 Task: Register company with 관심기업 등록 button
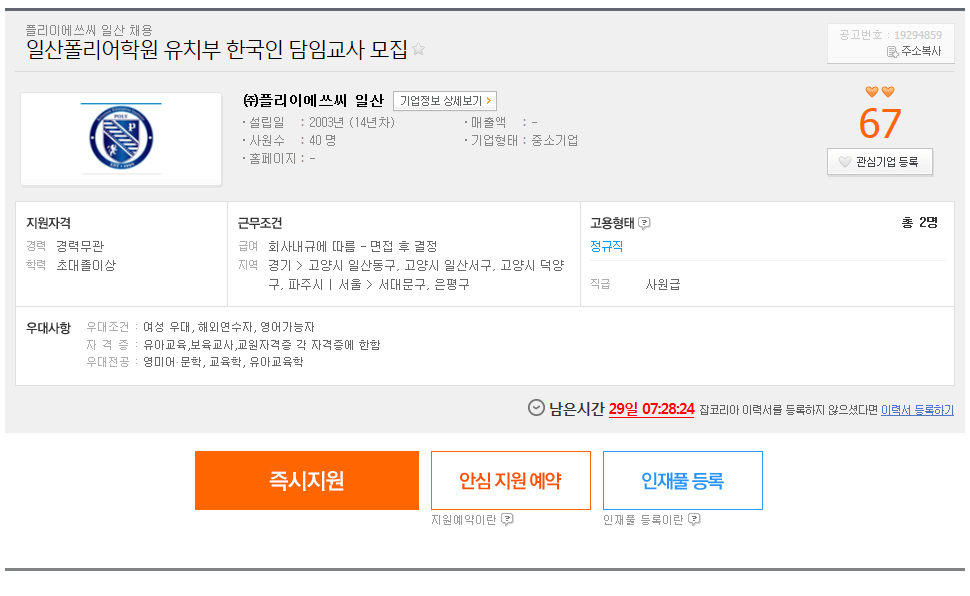880,162
